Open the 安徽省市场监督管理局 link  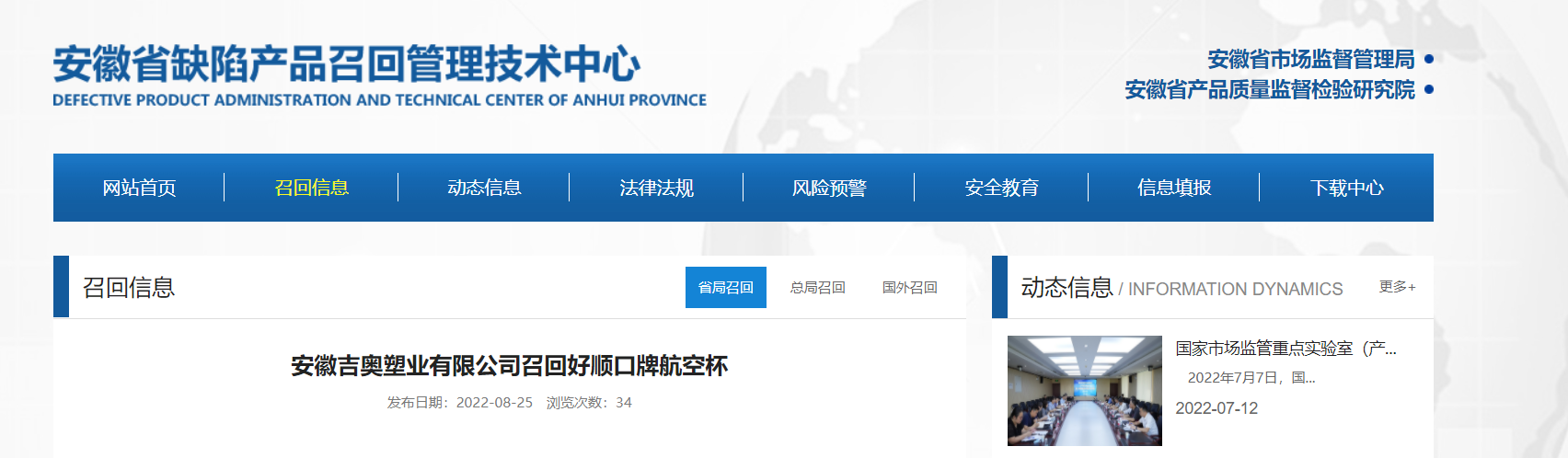pyautogui.click(x=1311, y=59)
